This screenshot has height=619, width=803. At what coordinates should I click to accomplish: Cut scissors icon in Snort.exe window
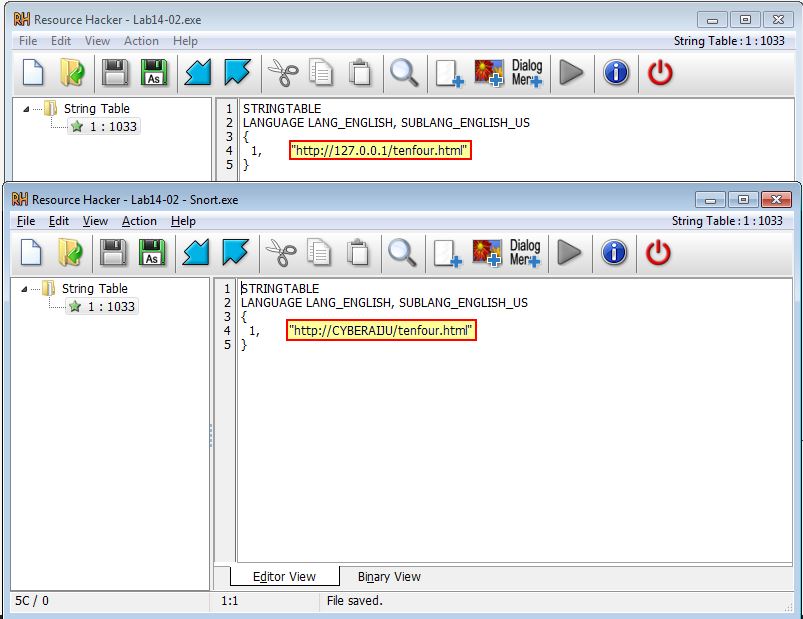[280, 253]
